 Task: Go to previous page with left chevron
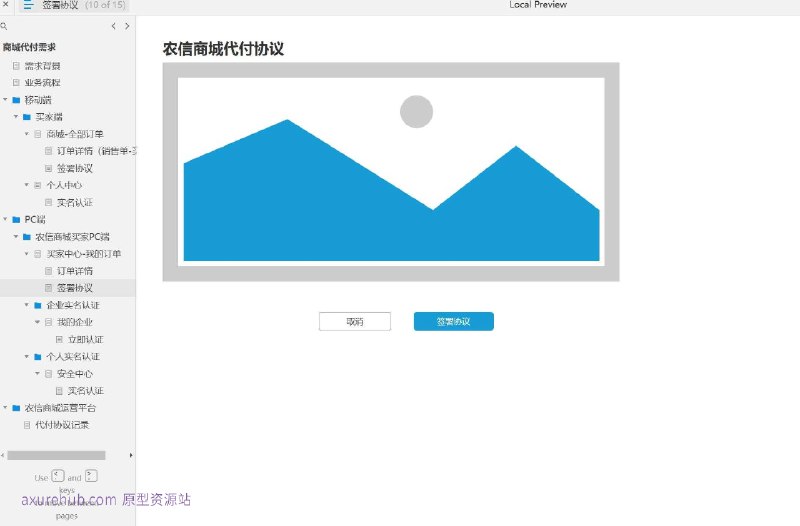113,26
